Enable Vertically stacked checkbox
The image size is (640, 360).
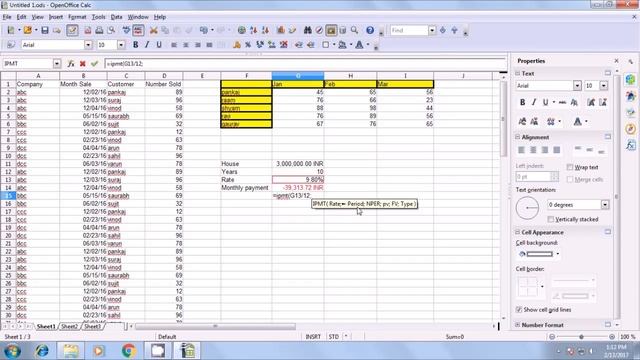pos(551,219)
